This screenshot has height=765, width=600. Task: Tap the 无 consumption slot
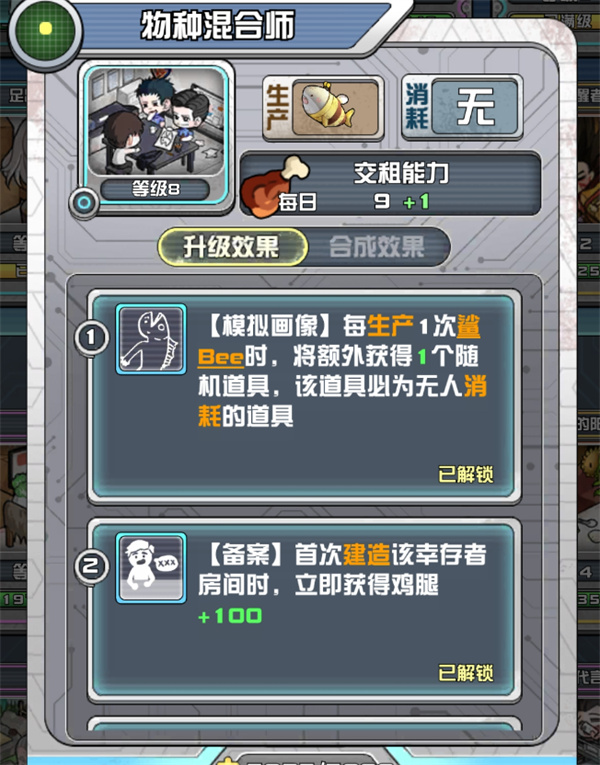coord(475,108)
